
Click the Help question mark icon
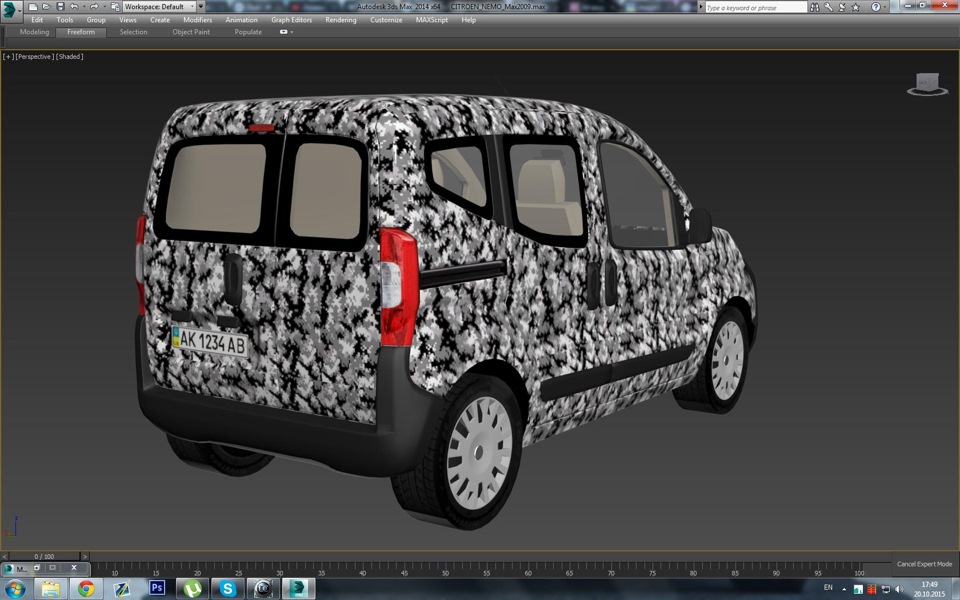coord(876,7)
